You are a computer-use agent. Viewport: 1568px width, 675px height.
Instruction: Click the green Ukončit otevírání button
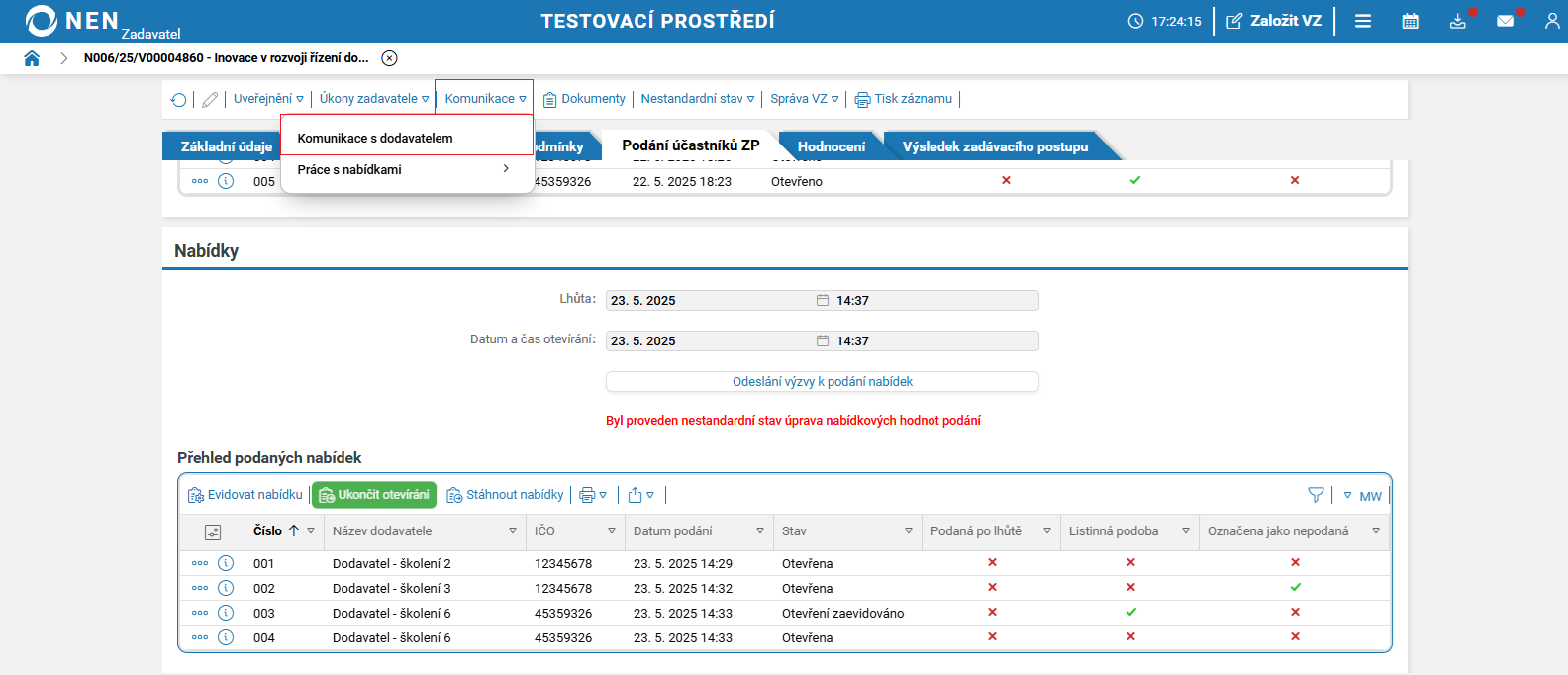374,495
